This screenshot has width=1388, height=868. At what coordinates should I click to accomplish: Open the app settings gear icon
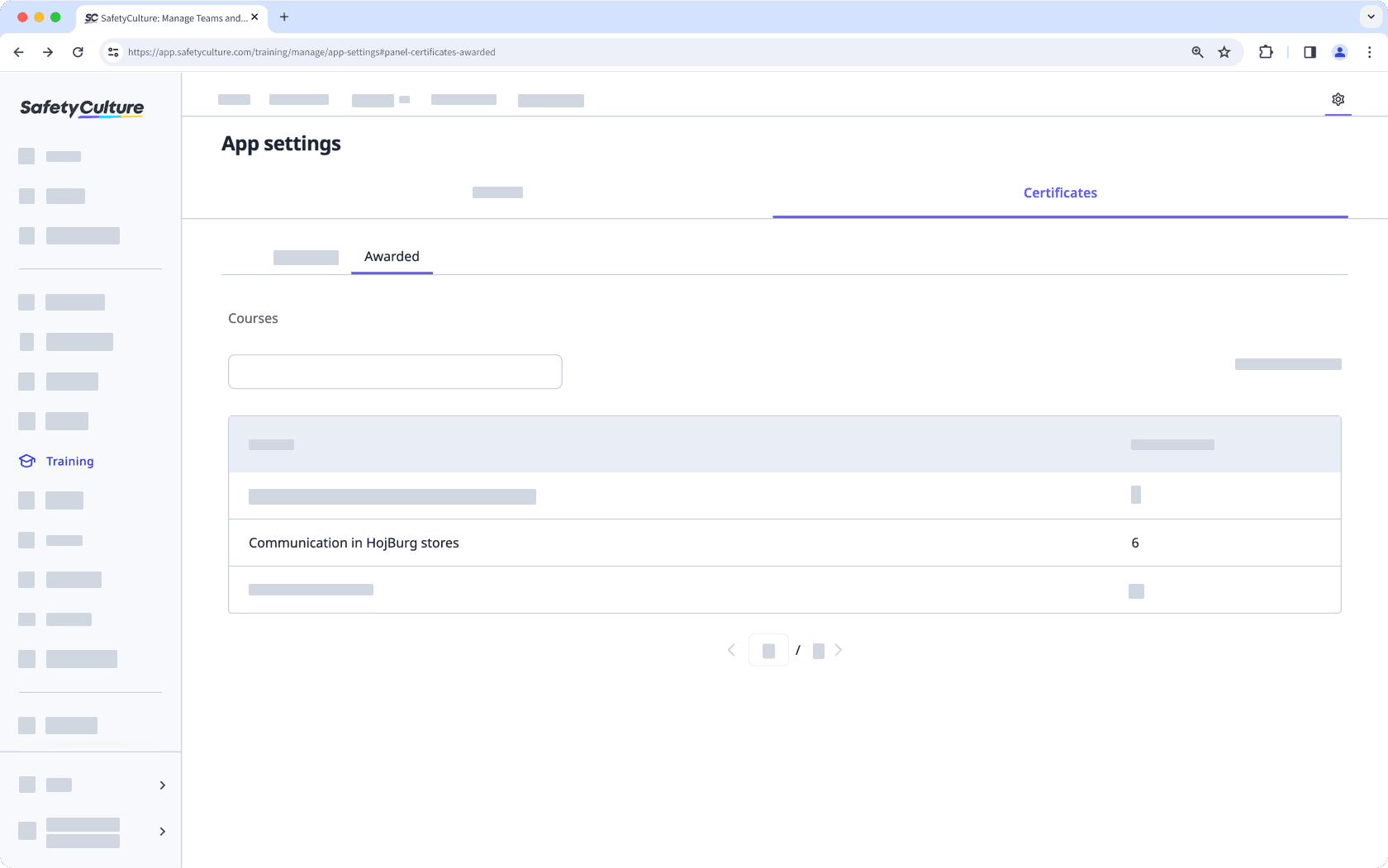click(x=1338, y=99)
